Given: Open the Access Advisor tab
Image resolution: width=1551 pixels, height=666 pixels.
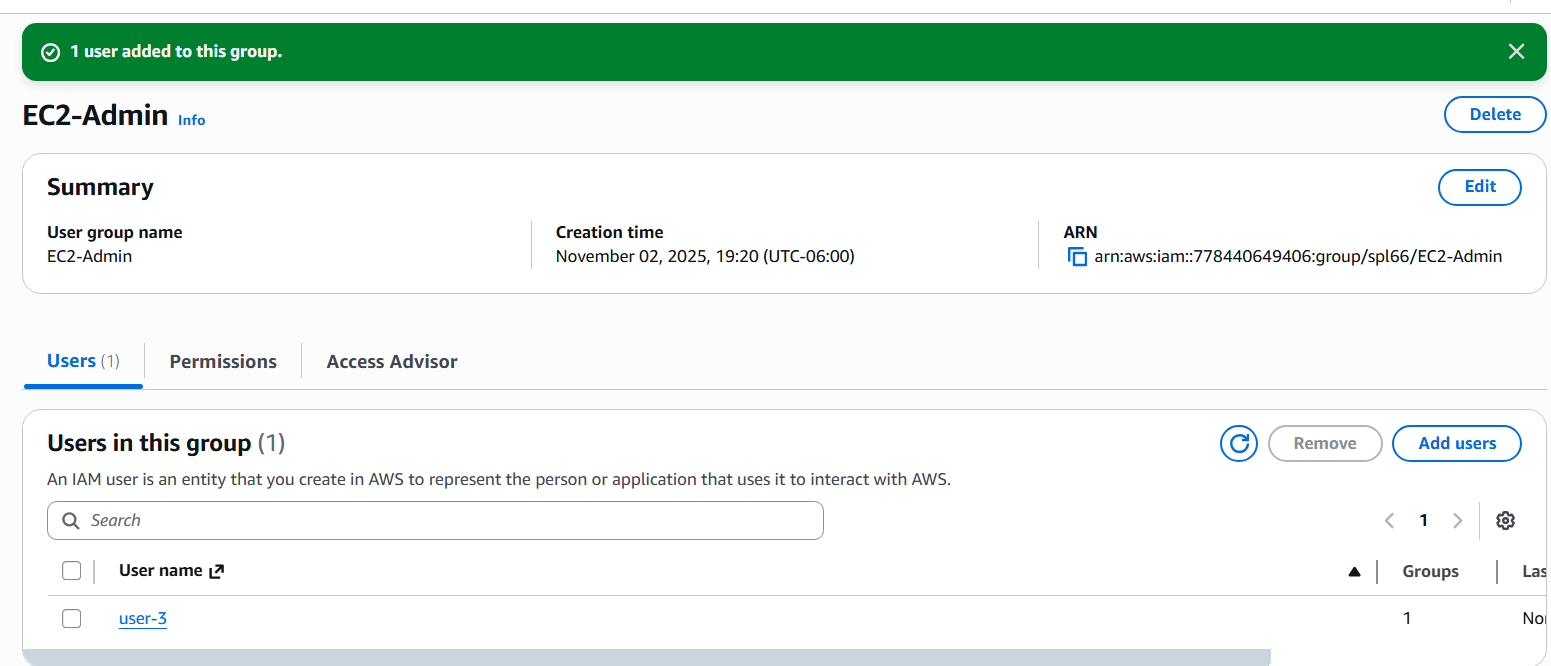Looking at the screenshot, I should 391,361.
